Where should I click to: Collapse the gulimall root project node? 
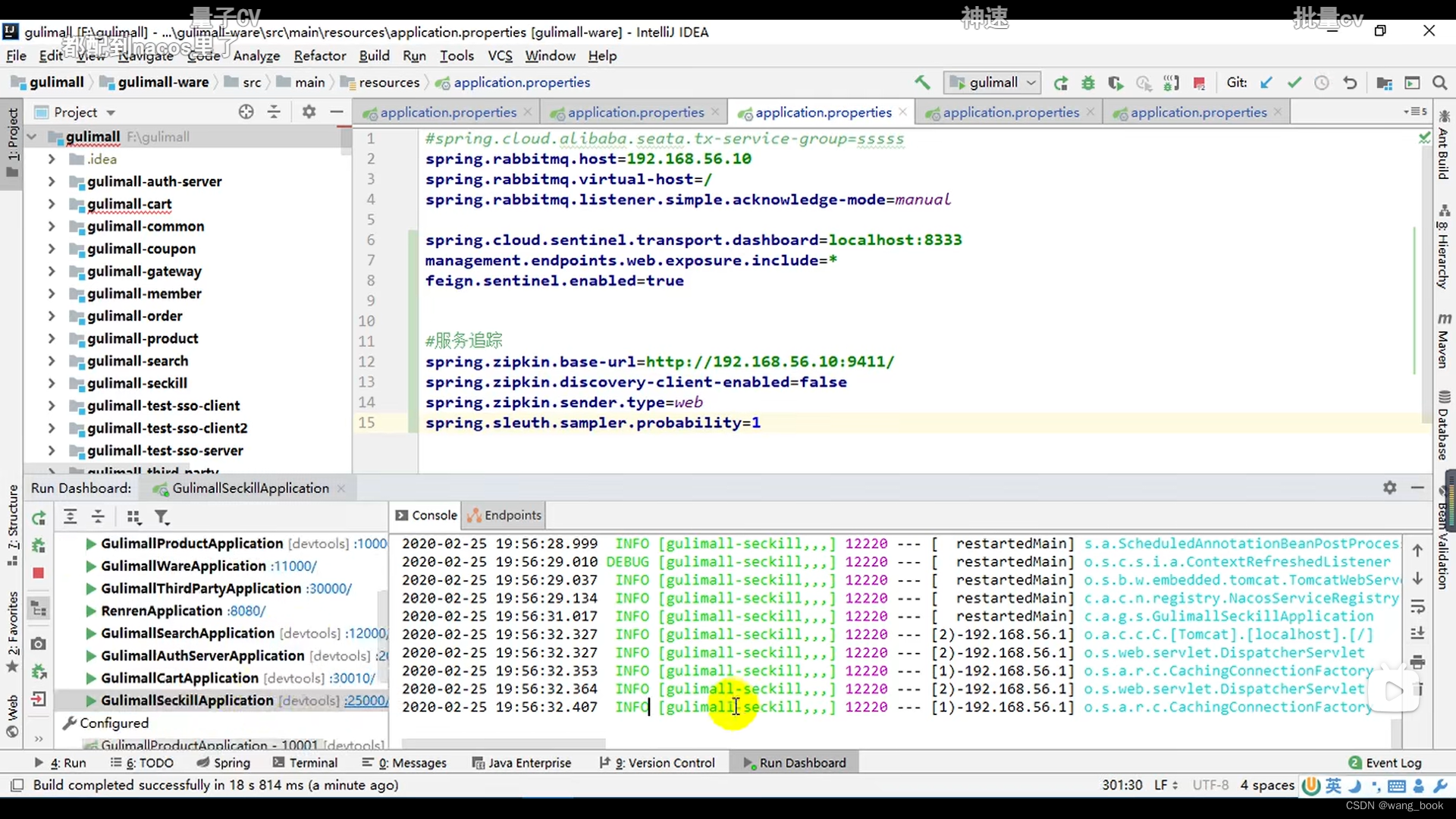coord(32,137)
